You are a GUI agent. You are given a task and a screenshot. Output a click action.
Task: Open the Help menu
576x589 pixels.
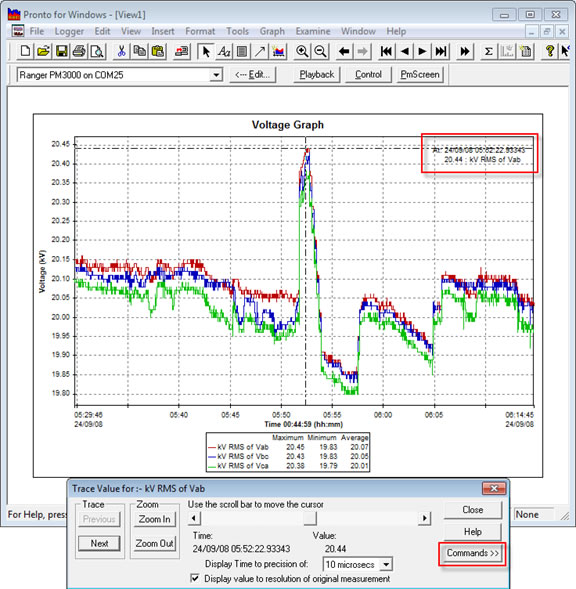(x=396, y=31)
